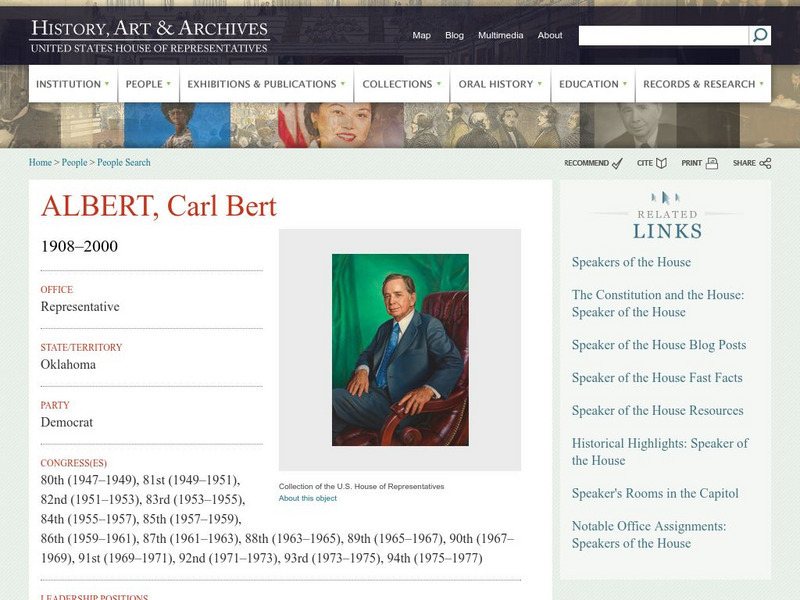Go to the Blog page

(454, 35)
